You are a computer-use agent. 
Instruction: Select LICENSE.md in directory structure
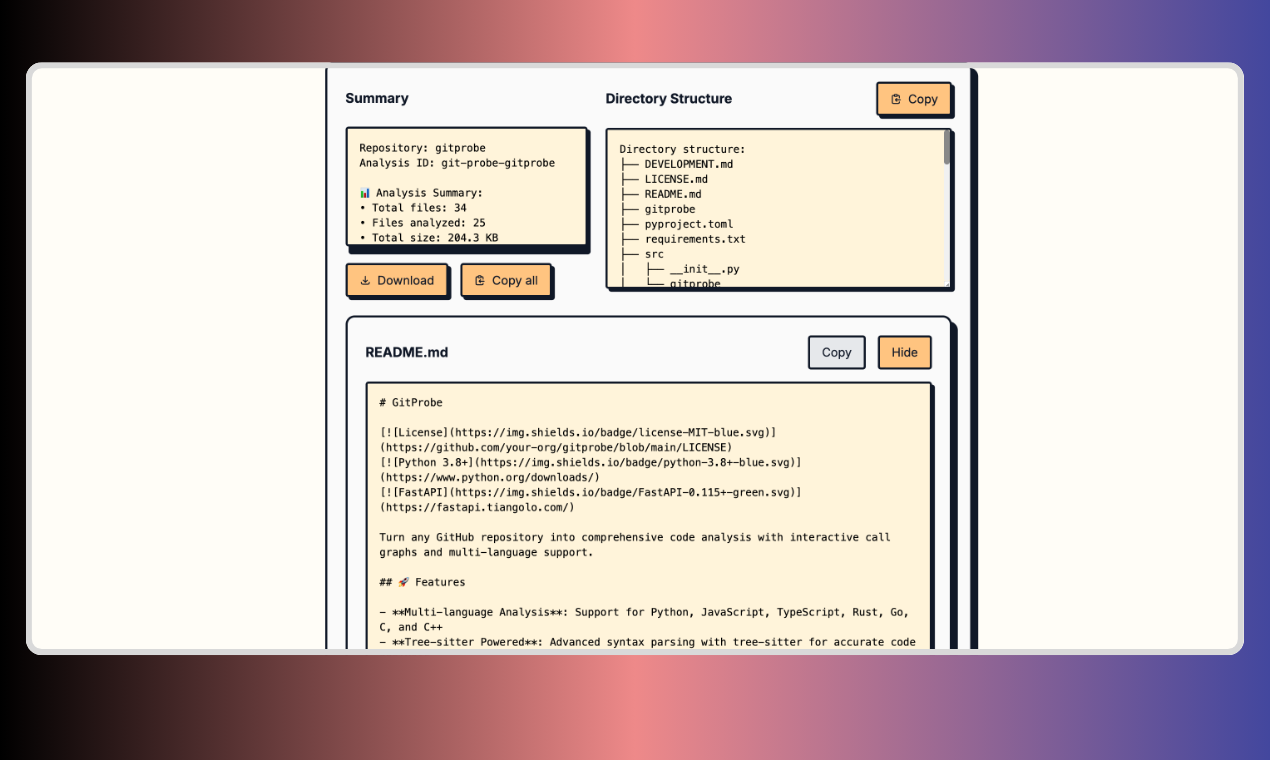(676, 179)
